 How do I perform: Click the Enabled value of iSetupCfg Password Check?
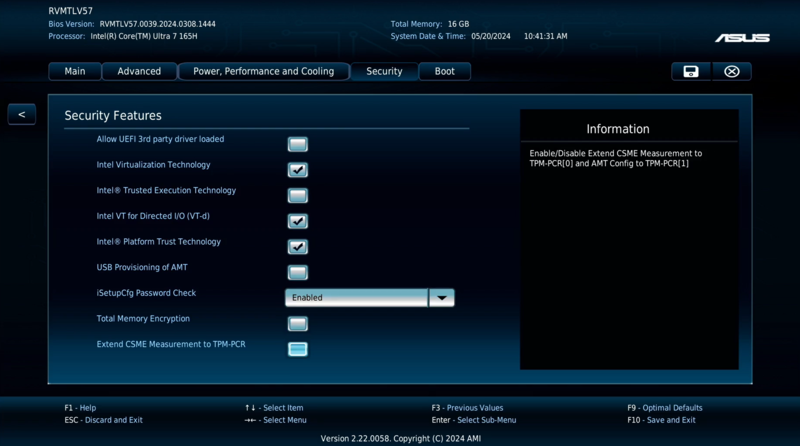click(356, 298)
